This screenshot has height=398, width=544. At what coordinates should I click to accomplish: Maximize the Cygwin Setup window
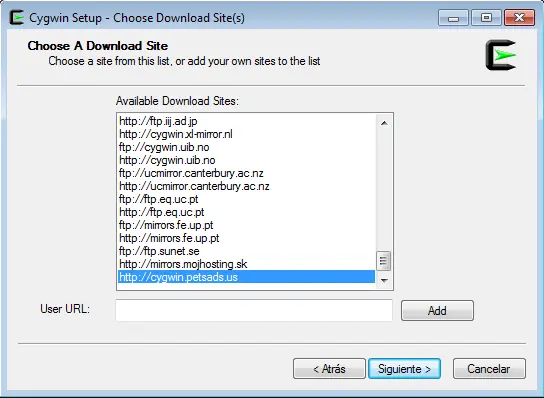pyautogui.click(x=486, y=18)
